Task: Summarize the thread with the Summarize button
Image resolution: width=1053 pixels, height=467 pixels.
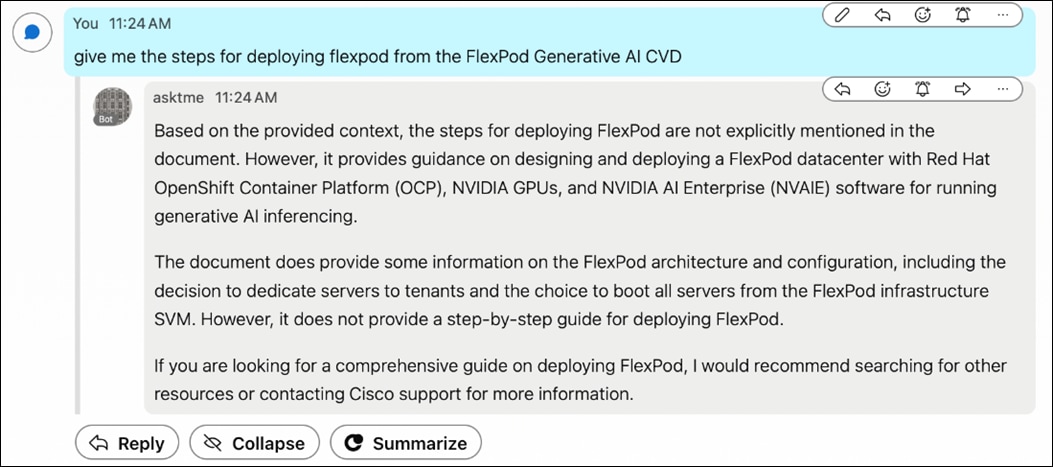Action: (x=406, y=443)
